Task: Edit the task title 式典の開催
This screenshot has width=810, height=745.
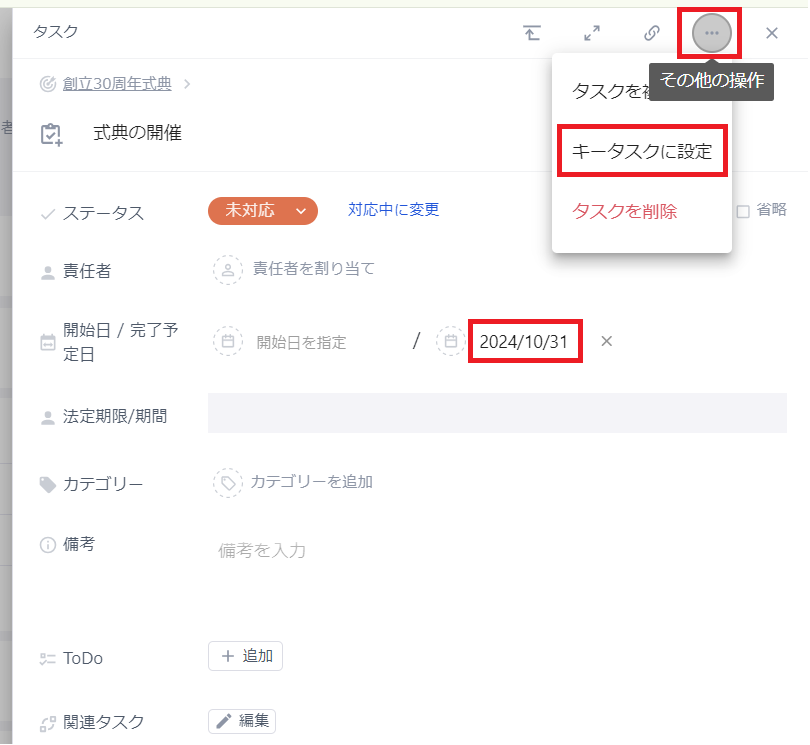Action: (137, 133)
